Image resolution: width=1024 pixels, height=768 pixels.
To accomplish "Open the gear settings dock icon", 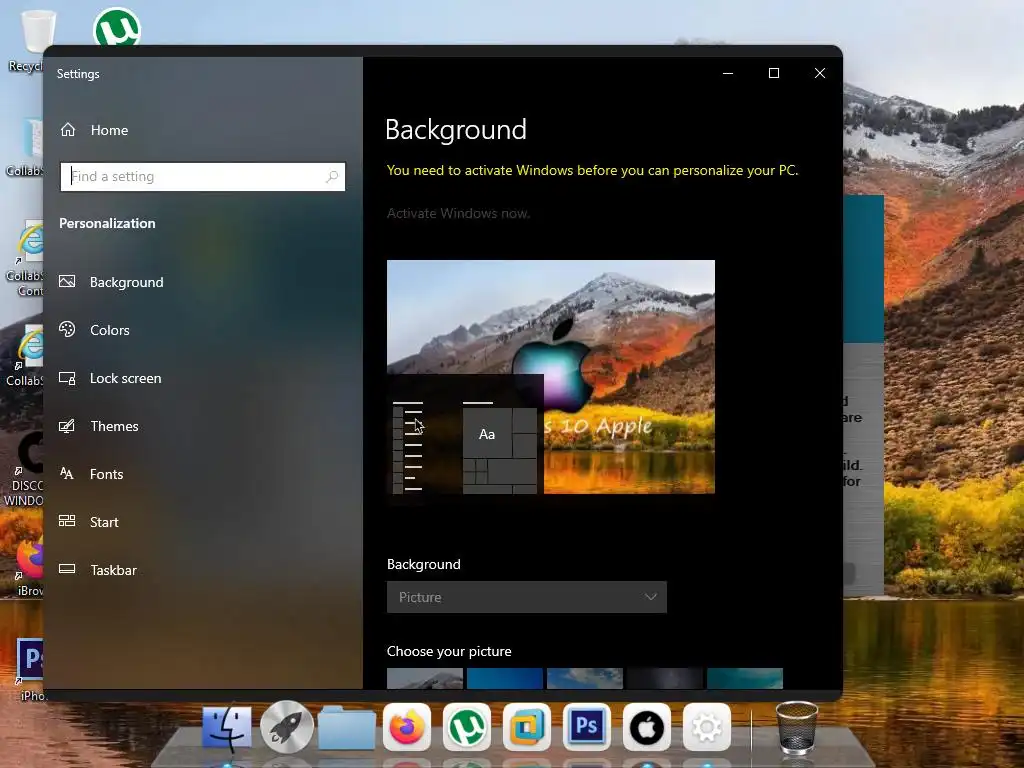I will point(707,727).
